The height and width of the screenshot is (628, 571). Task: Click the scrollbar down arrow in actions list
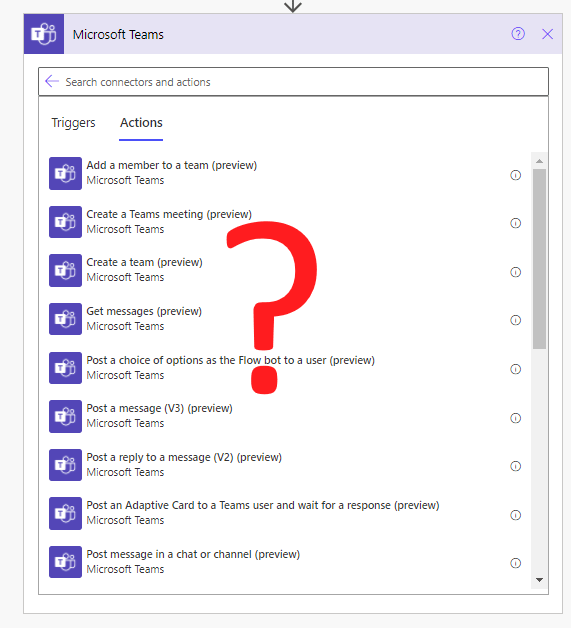point(539,580)
